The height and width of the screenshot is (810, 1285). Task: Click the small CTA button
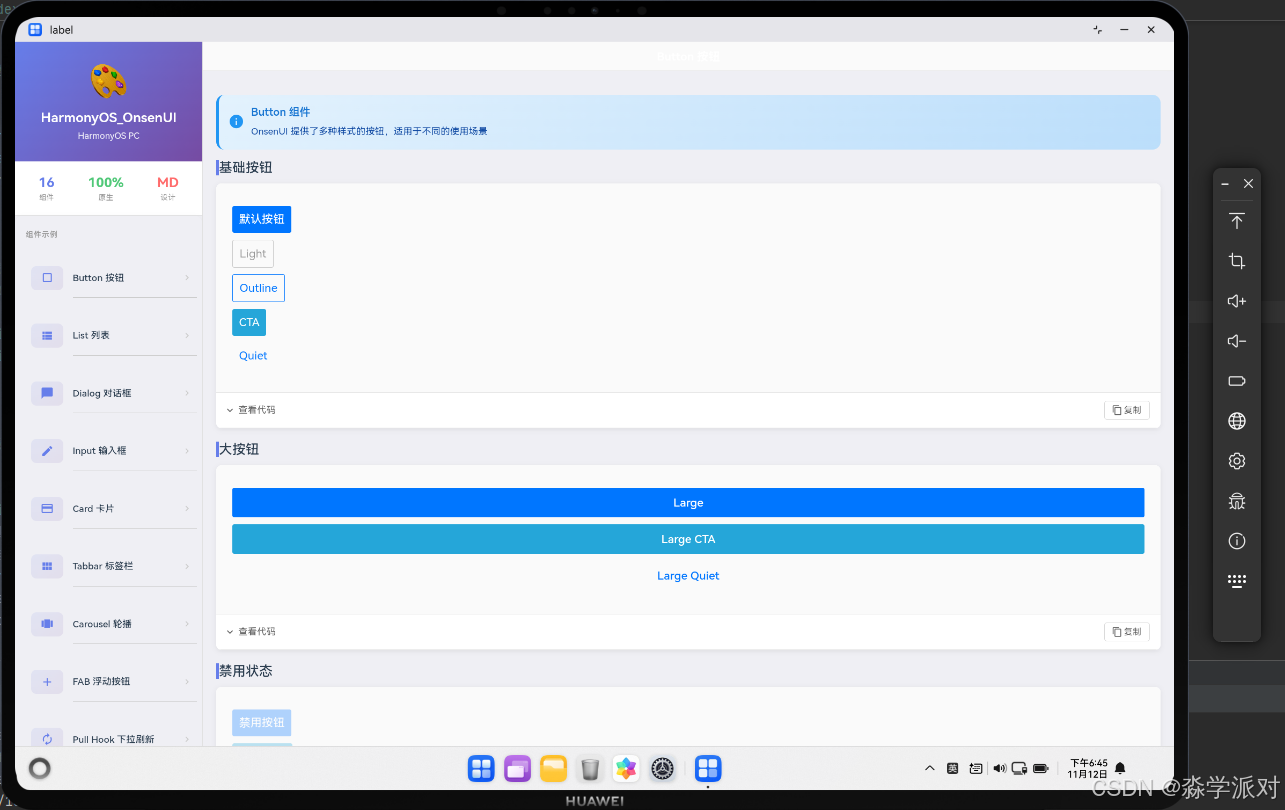click(x=249, y=322)
